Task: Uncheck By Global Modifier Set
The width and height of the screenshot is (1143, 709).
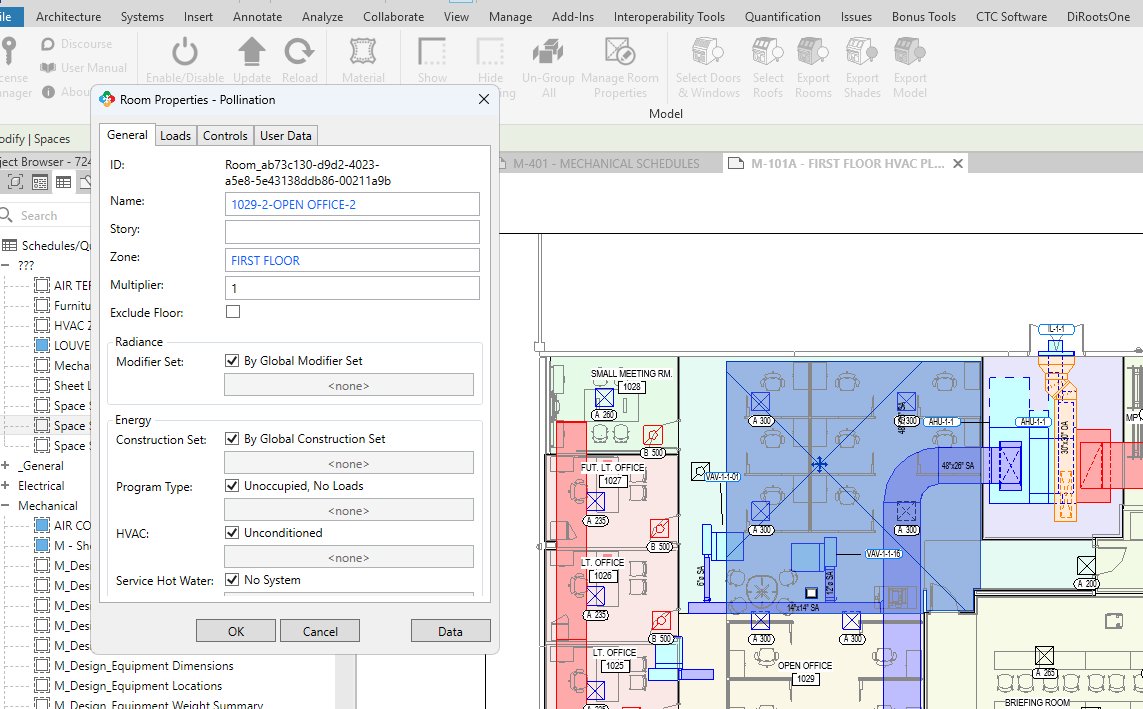Action: 233,361
